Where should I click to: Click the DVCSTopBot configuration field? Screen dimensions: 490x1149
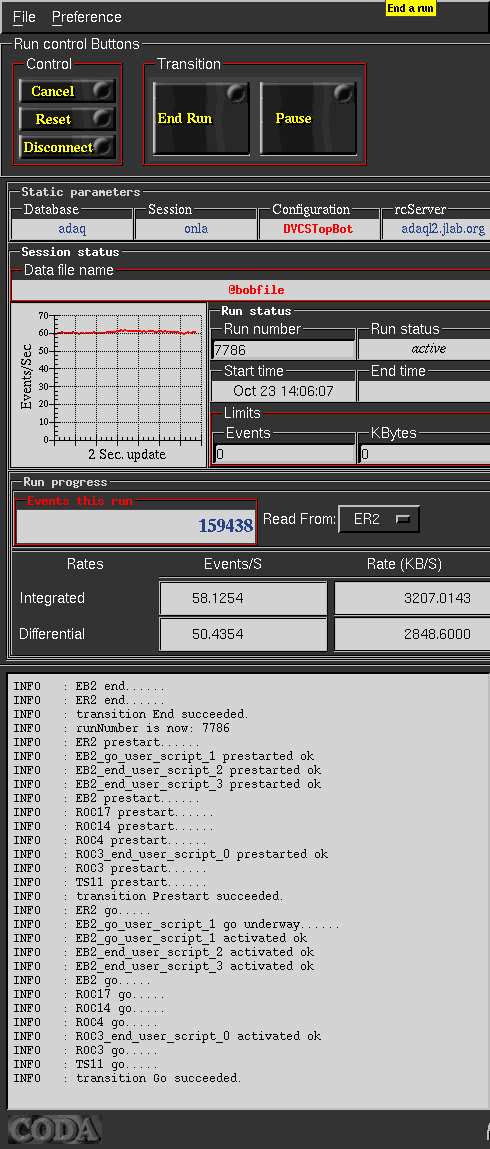pyautogui.click(x=318, y=229)
